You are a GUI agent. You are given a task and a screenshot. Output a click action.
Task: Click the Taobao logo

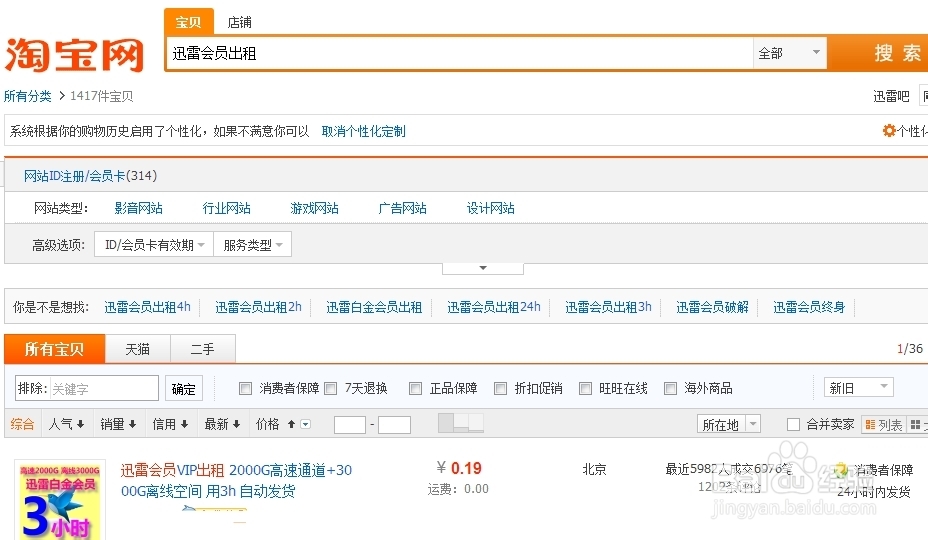[x=75, y=56]
